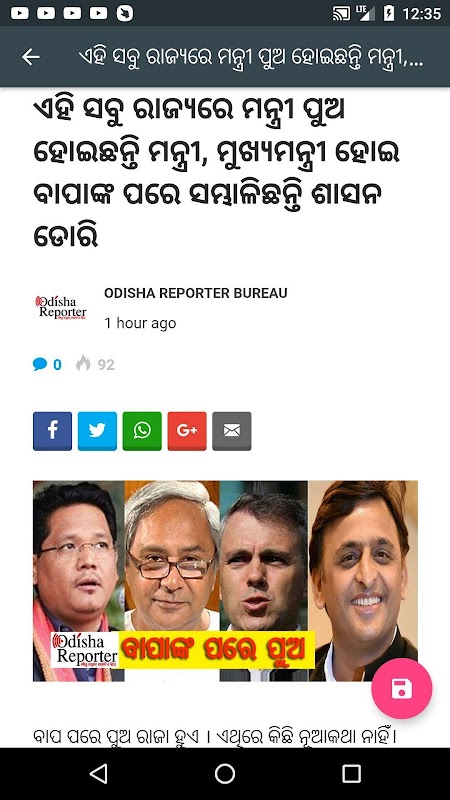Image resolution: width=450 pixels, height=800 pixels.
Task: Share article on Google Plus
Action: pos(187,431)
